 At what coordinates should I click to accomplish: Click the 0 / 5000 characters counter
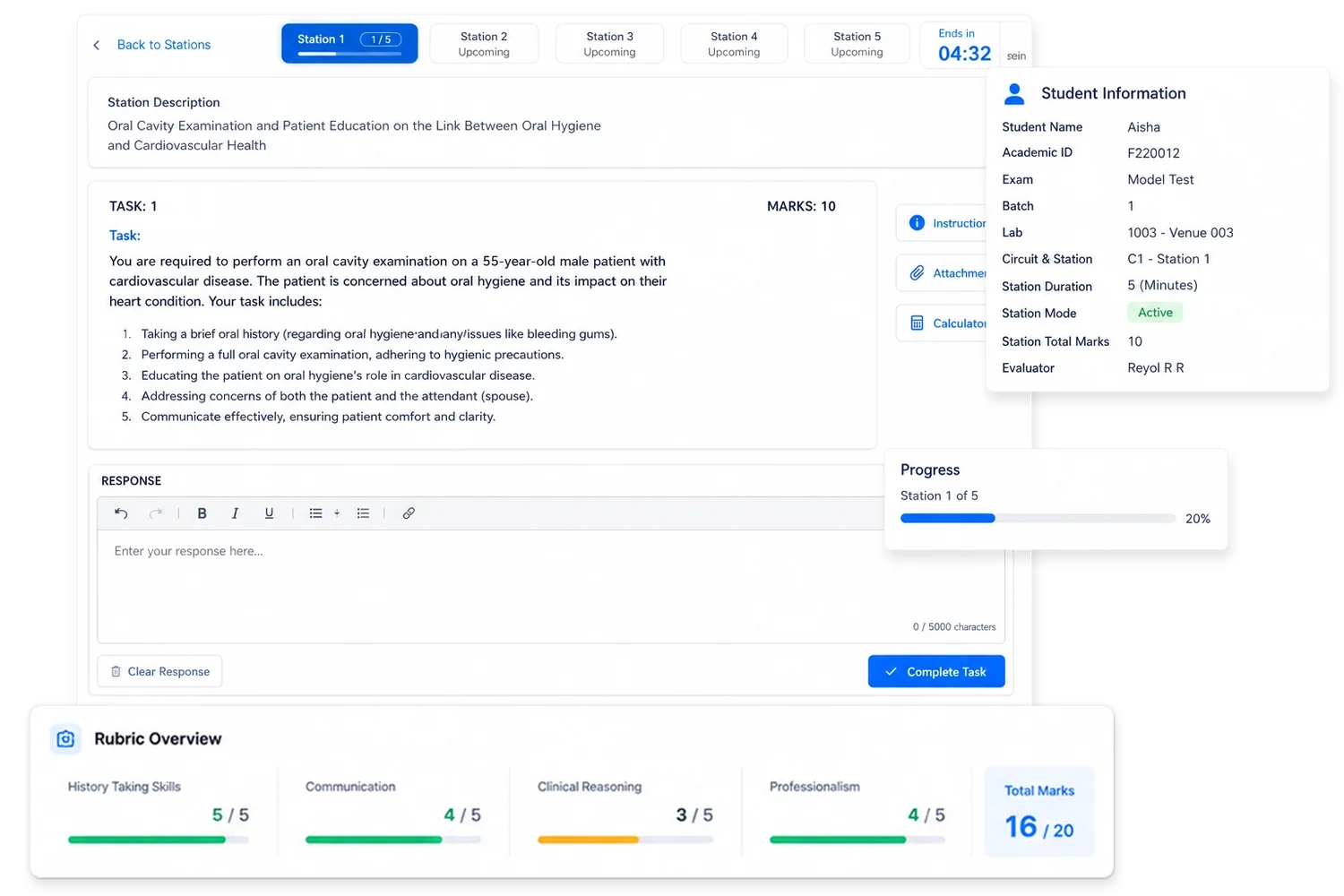click(954, 627)
